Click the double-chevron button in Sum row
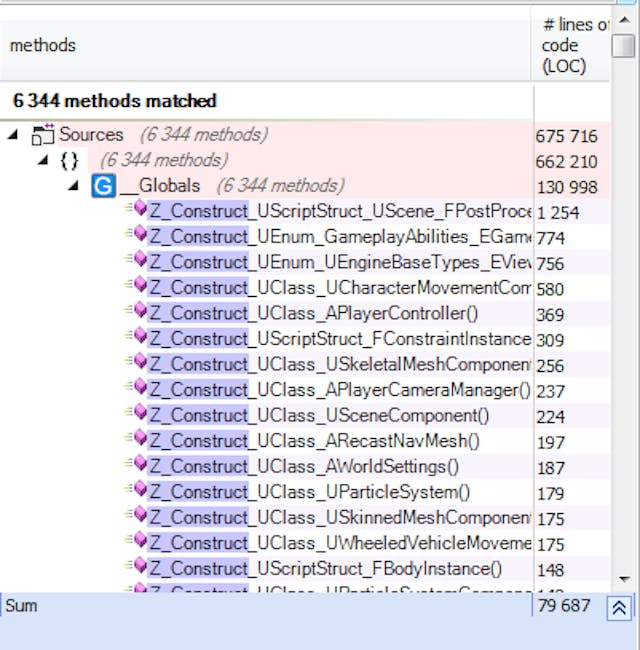This screenshot has height=650, width=640. (621, 606)
